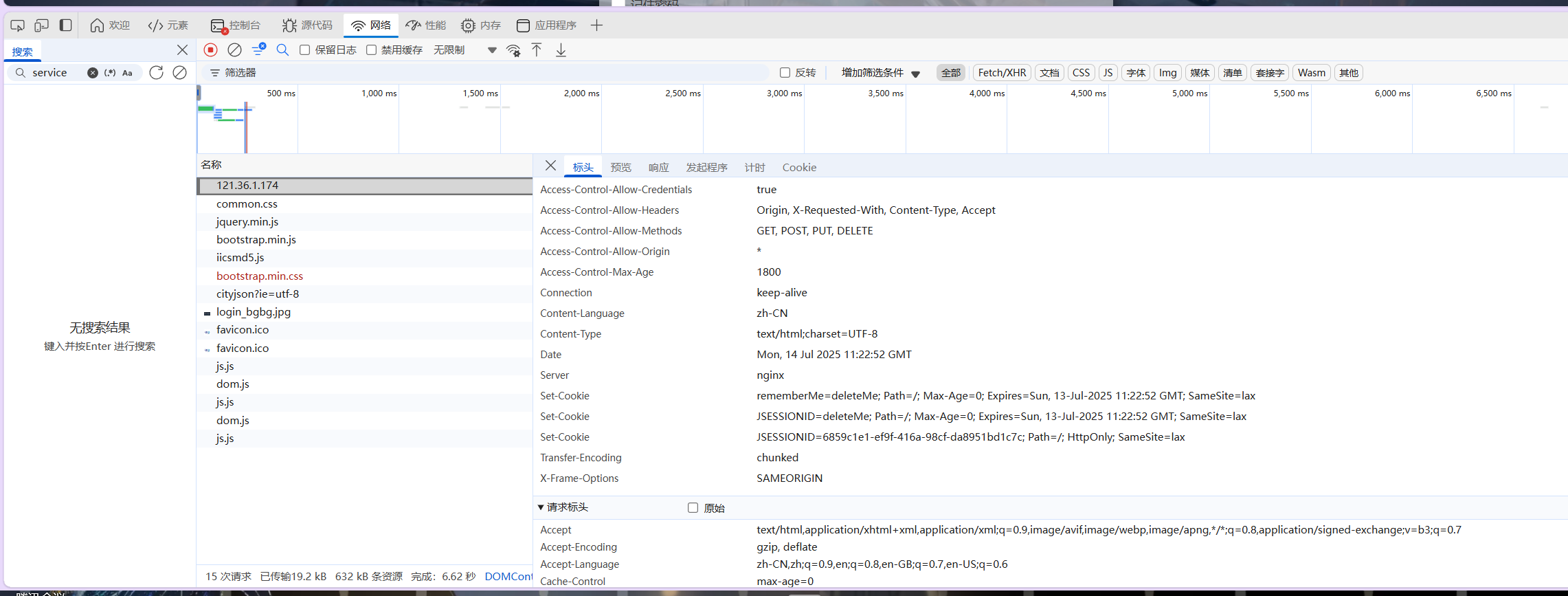Open the 控制台 (Console) tab
1568x596 pixels.
[236, 25]
